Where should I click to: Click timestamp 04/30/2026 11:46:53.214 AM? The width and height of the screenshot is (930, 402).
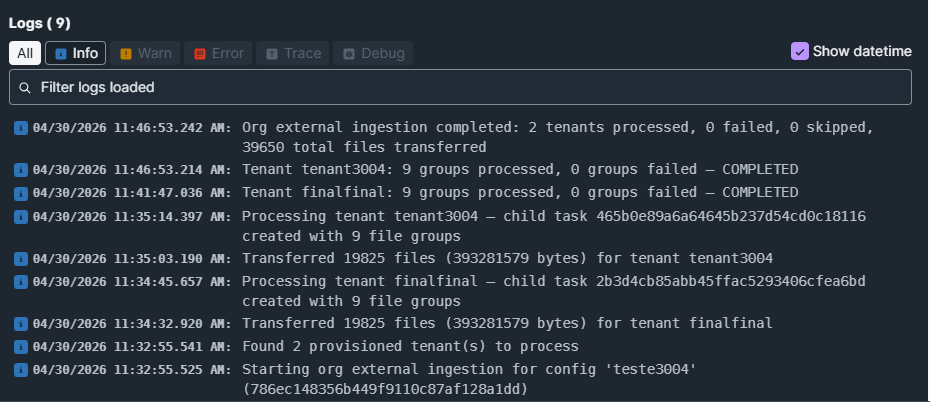132,170
